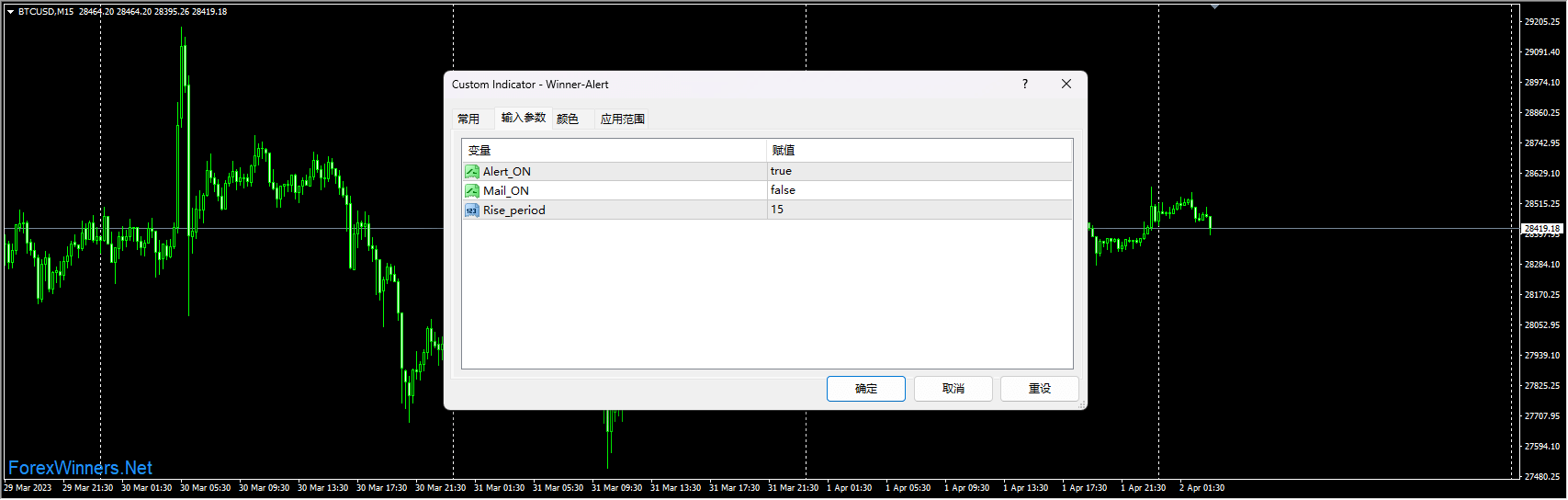Reset inputs with the 重设 button
Screen dimensions: 1568x500
coord(1040,389)
